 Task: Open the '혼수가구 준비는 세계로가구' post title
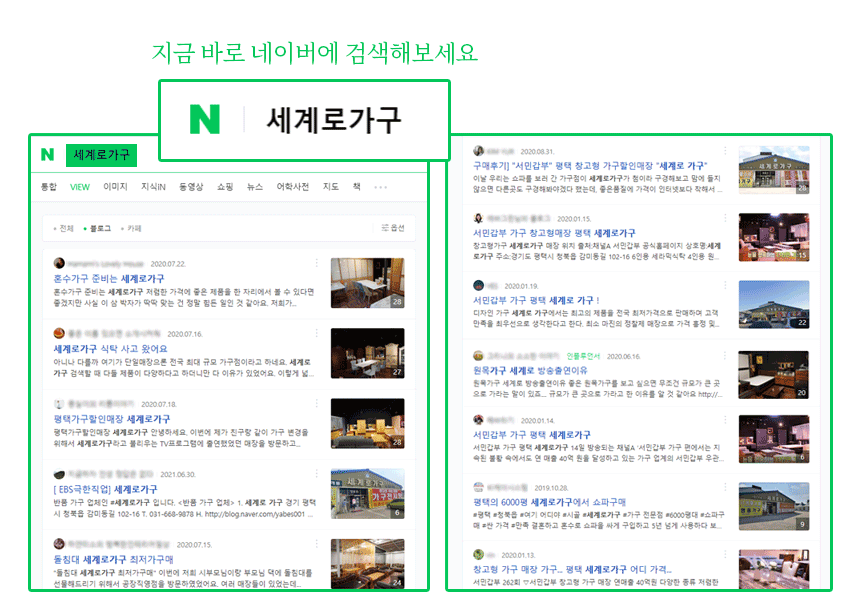click(109, 278)
